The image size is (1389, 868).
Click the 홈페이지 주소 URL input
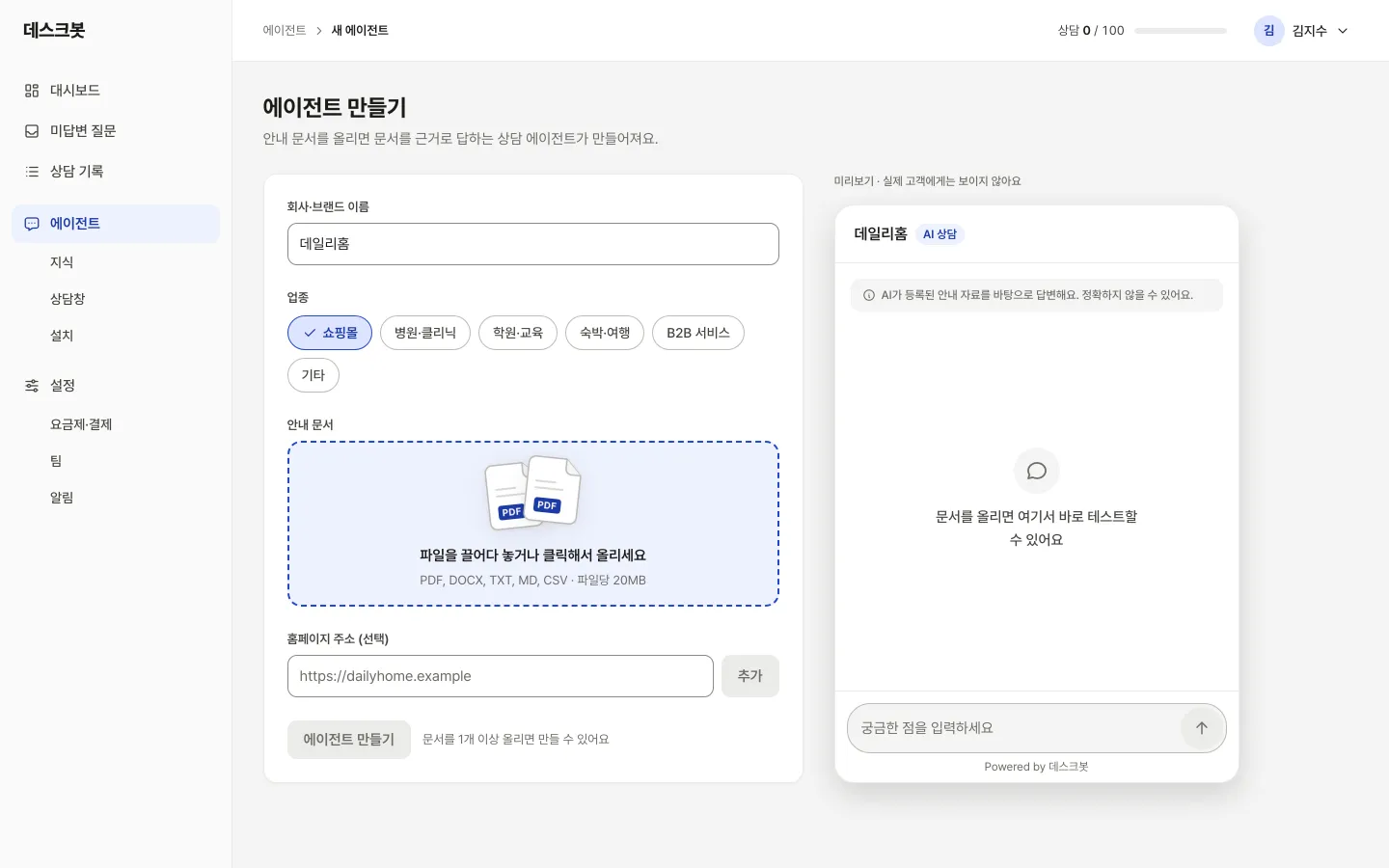(x=501, y=676)
